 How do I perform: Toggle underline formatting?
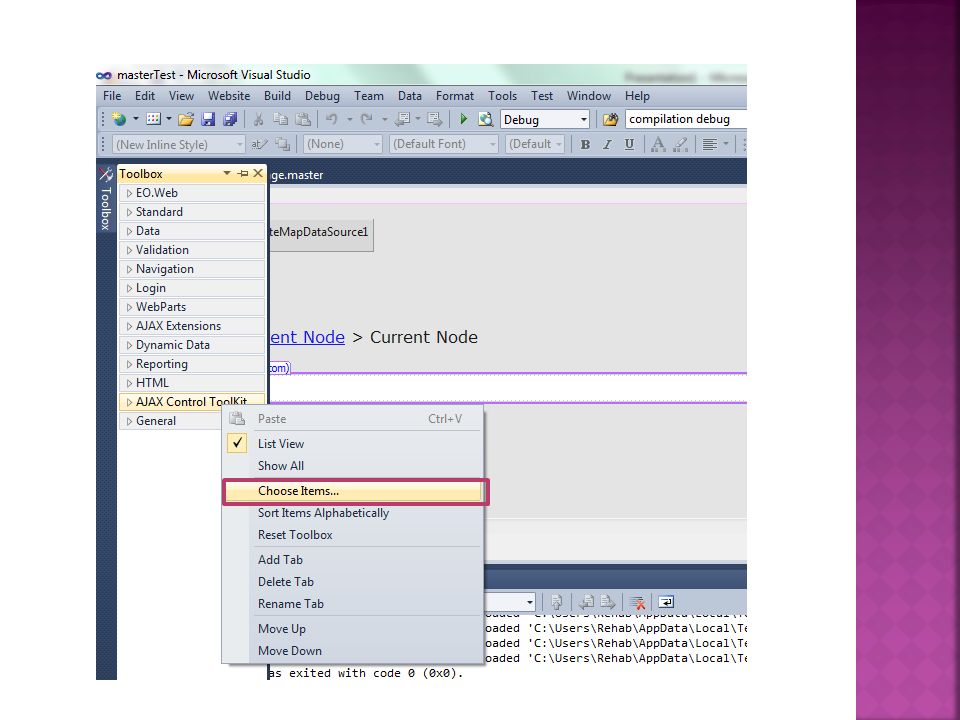[629, 144]
